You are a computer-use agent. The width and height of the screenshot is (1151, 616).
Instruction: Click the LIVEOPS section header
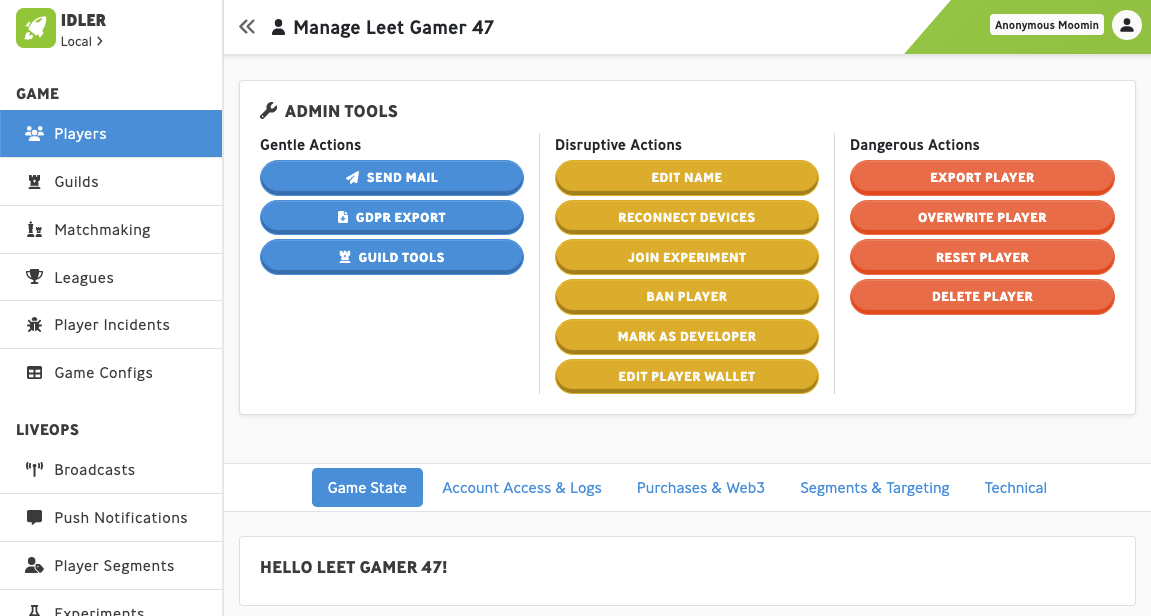[48, 430]
